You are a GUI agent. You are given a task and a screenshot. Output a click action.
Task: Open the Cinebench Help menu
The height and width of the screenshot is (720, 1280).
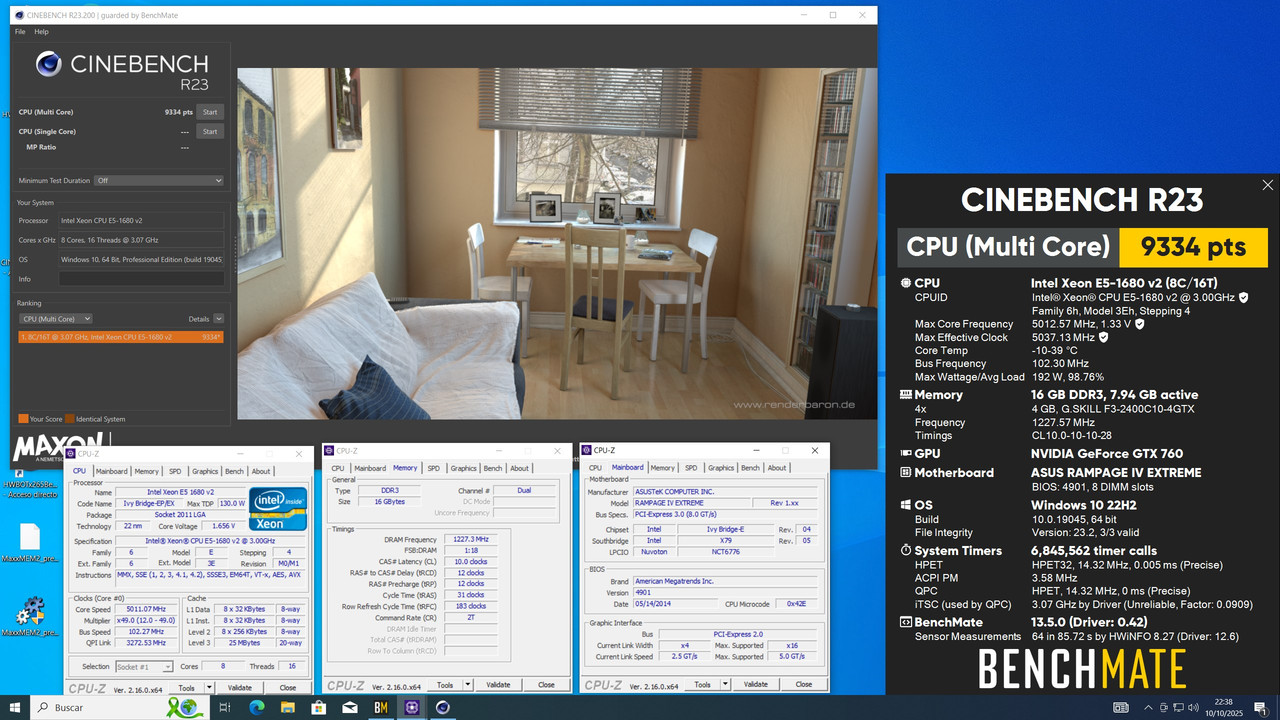coord(41,31)
